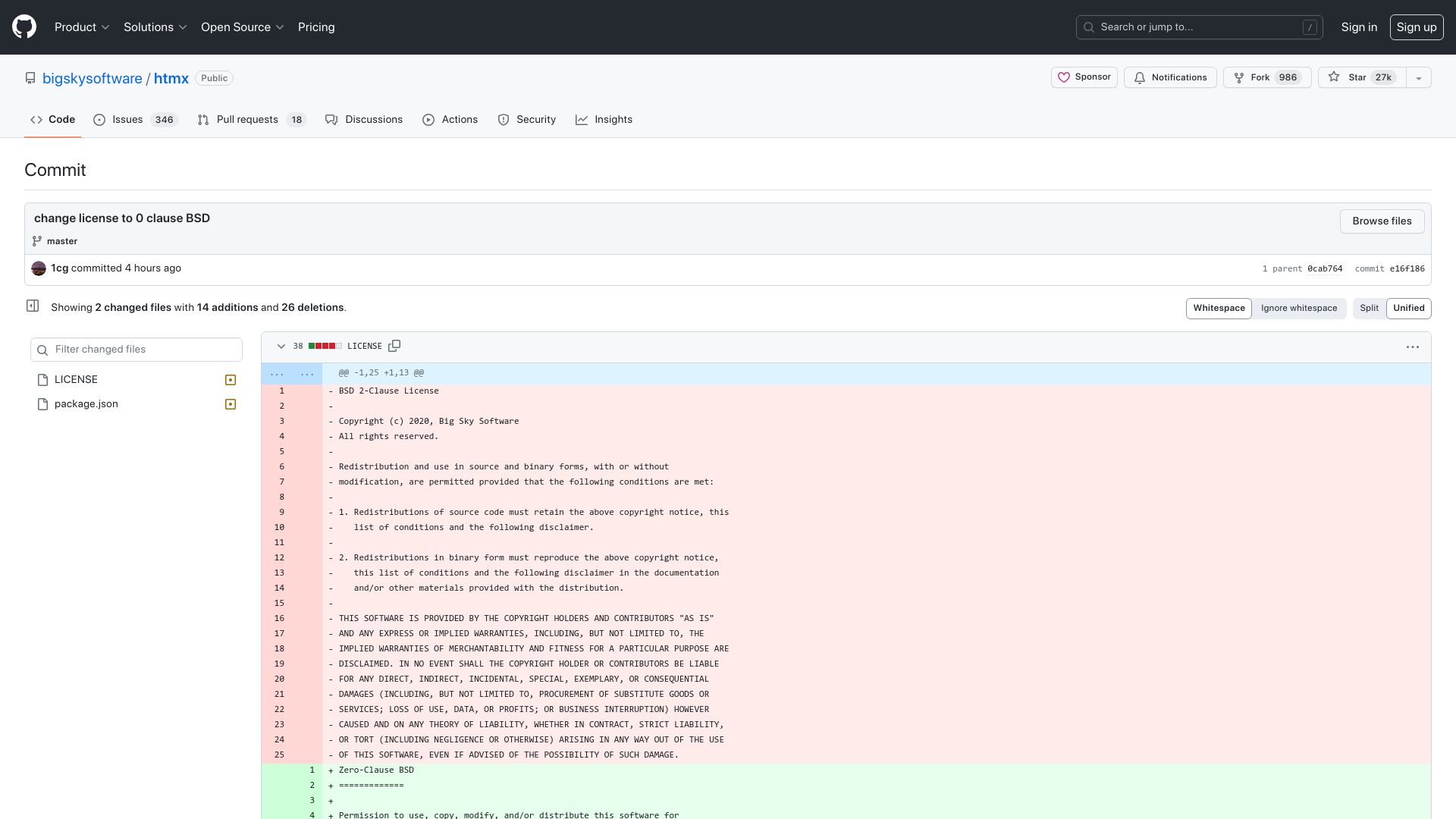
Task: Open the bigskysoftware owner link
Action: pyautogui.click(x=93, y=78)
